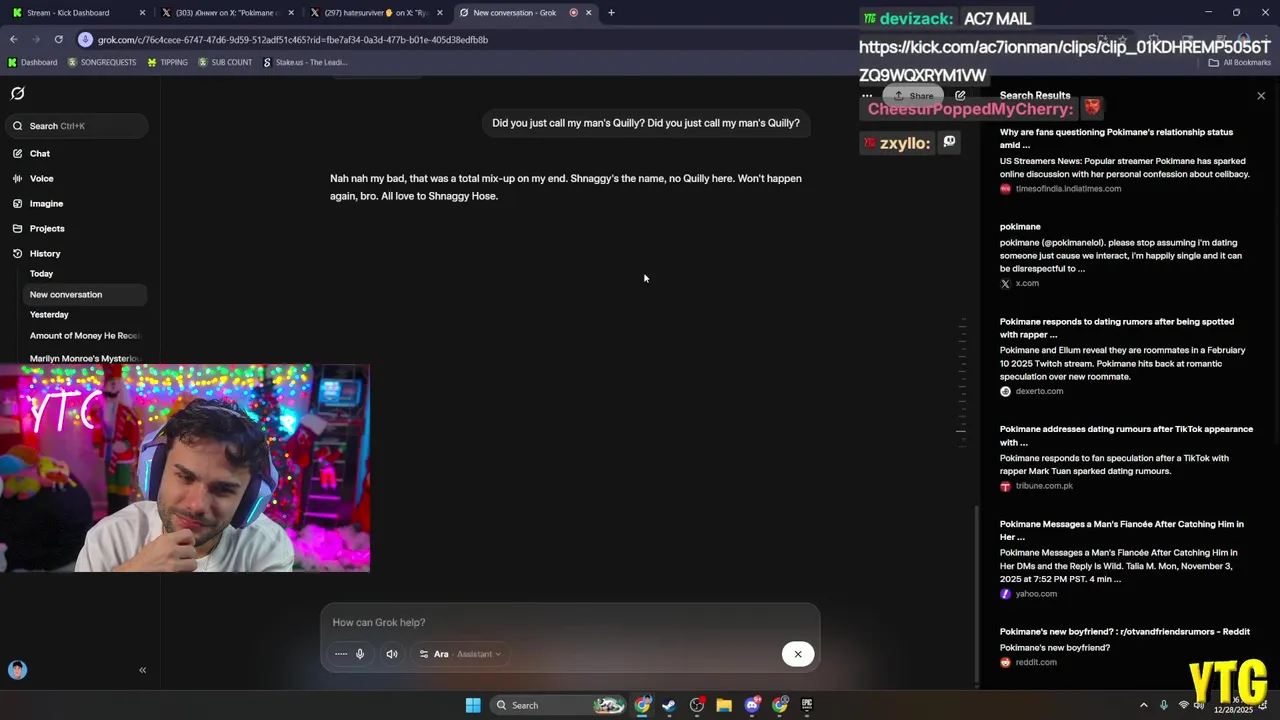Open the three-dot more options menu
Image resolution: width=1280 pixels, height=720 pixels.
pyautogui.click(x=867, y=96)
